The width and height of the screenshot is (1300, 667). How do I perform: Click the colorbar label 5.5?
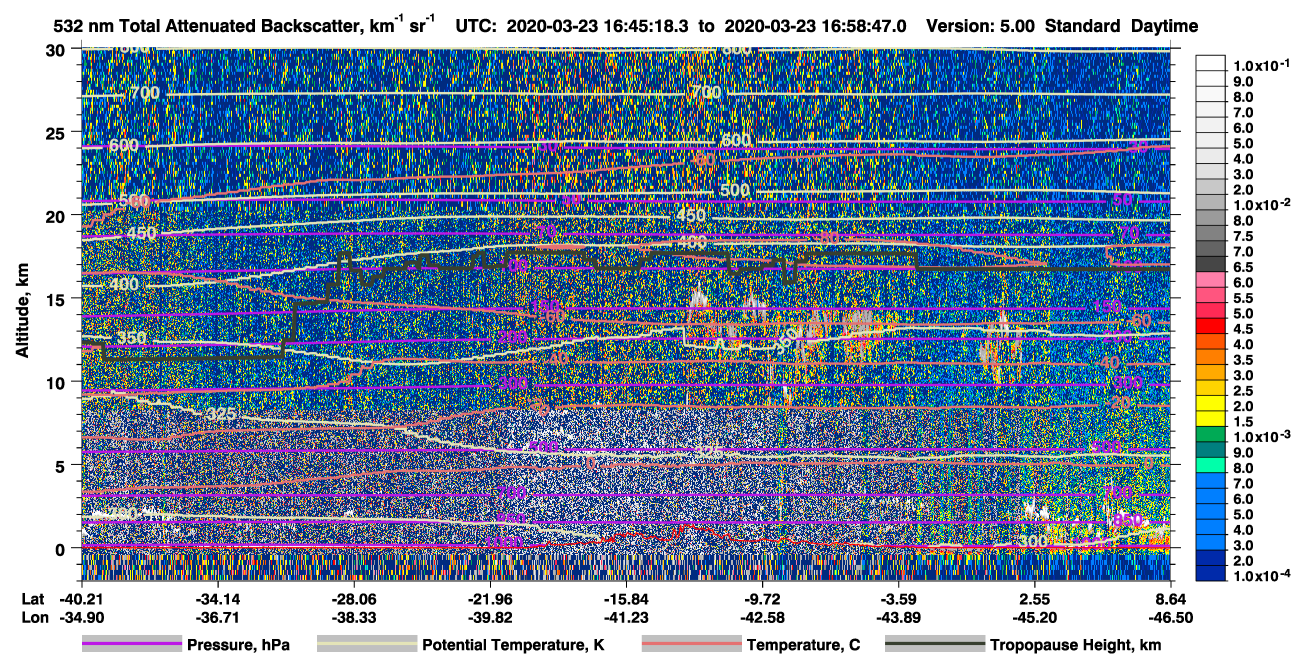(1241, 298)
